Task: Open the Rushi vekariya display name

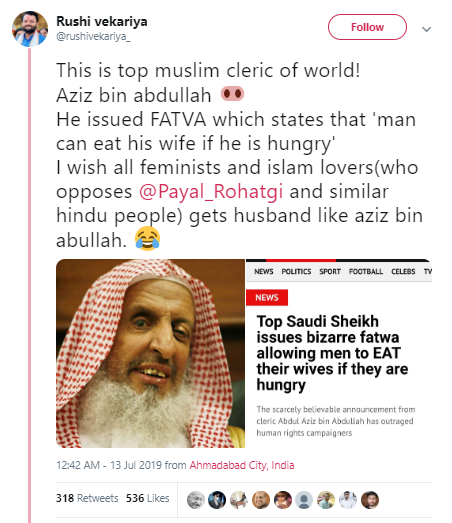Action: pos(102,21)
